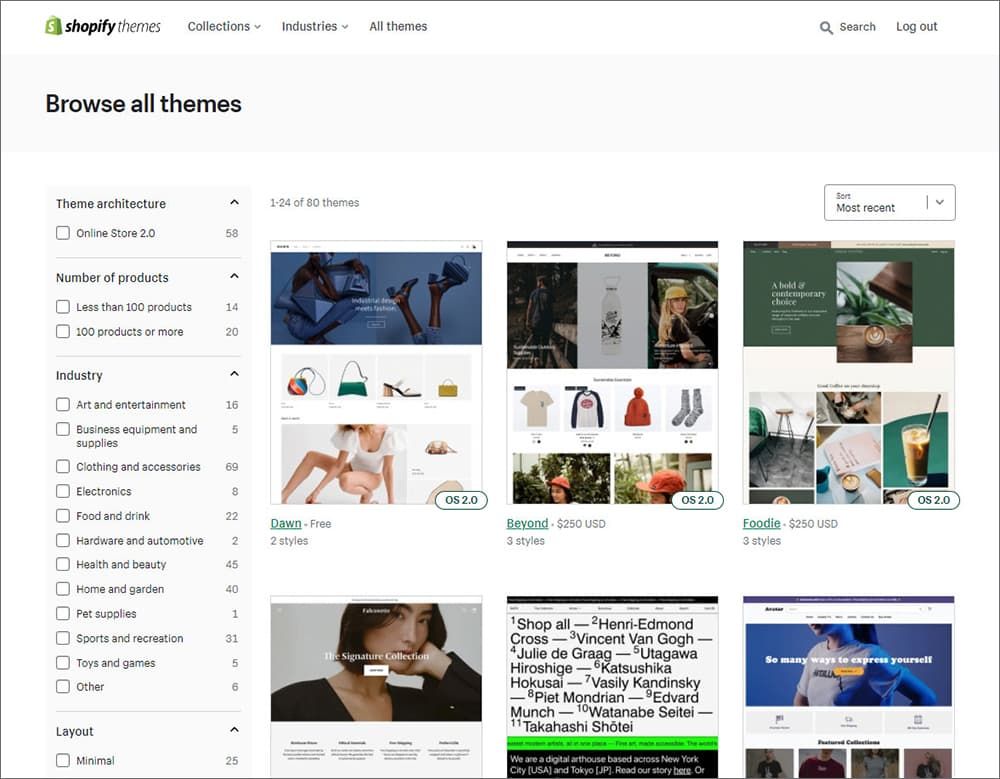Check Art and entertainment industry
Viewport: 1000px width, 779px height.
coord(62,404)
